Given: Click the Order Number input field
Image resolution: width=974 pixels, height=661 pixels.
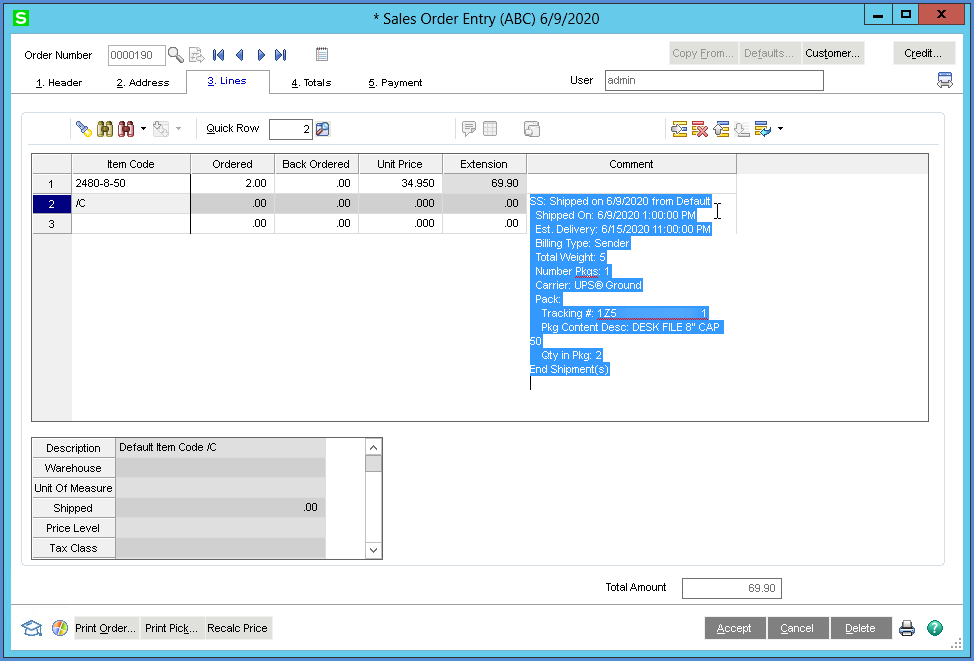Looking at the screenshot, I should click(x=137, y=55).
